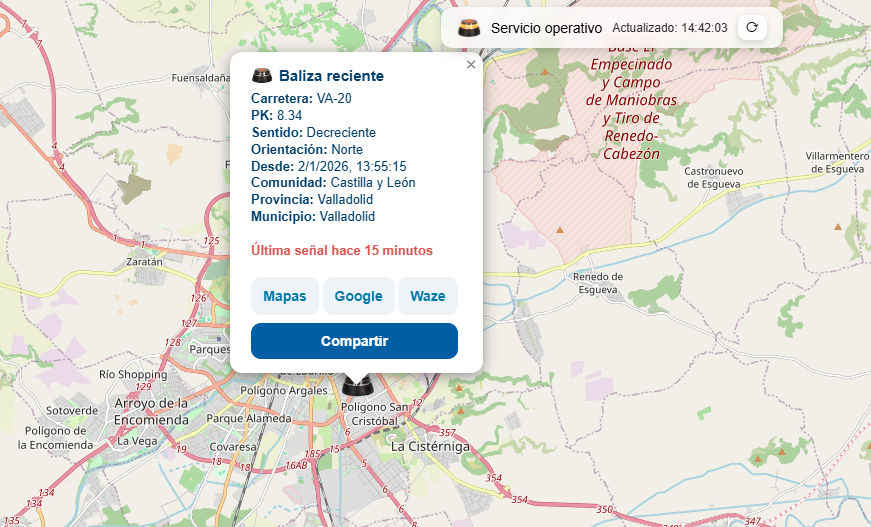Viewport: 871px width, 527px height.
Task: Click the beacon icon in status bar
Action: click(469, 28)
